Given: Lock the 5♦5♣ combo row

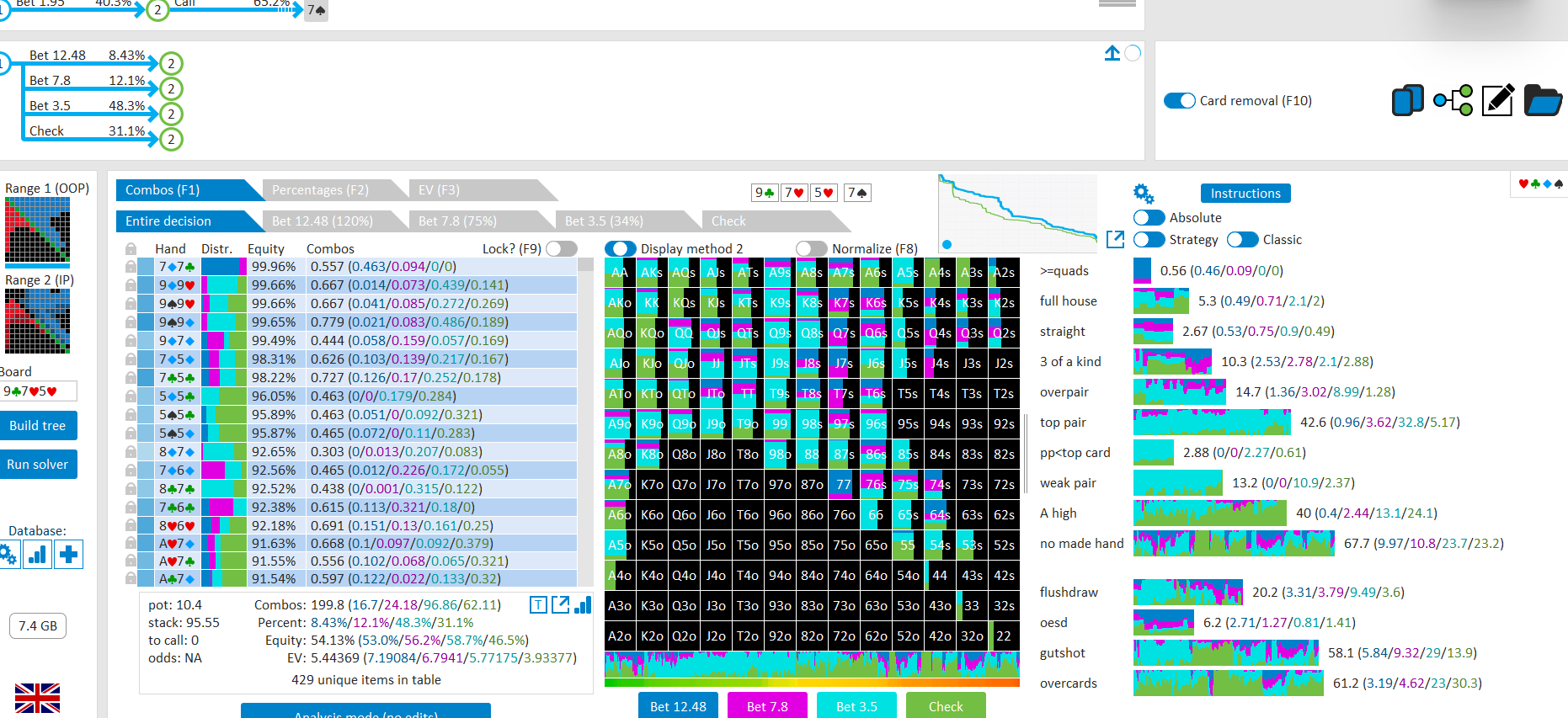Looking at the screenshot, I should [x=131, y=396].
